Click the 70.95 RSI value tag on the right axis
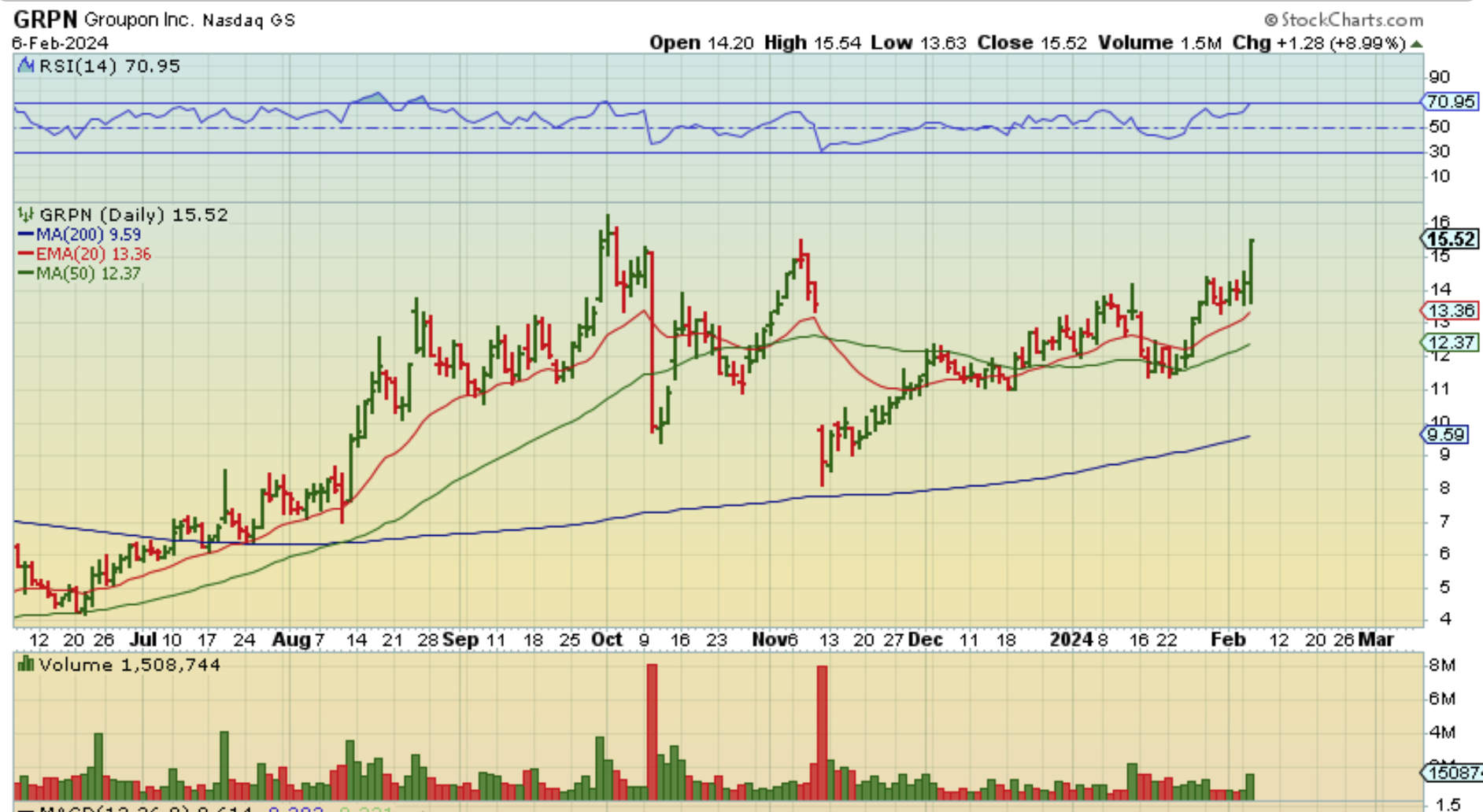Image resolution: width=1483 pixels, height=812 pixels. coord(1451,101)
